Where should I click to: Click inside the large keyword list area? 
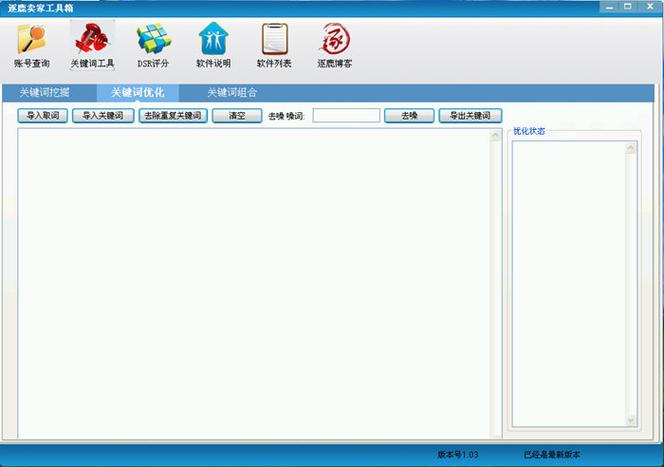(250, 280)
